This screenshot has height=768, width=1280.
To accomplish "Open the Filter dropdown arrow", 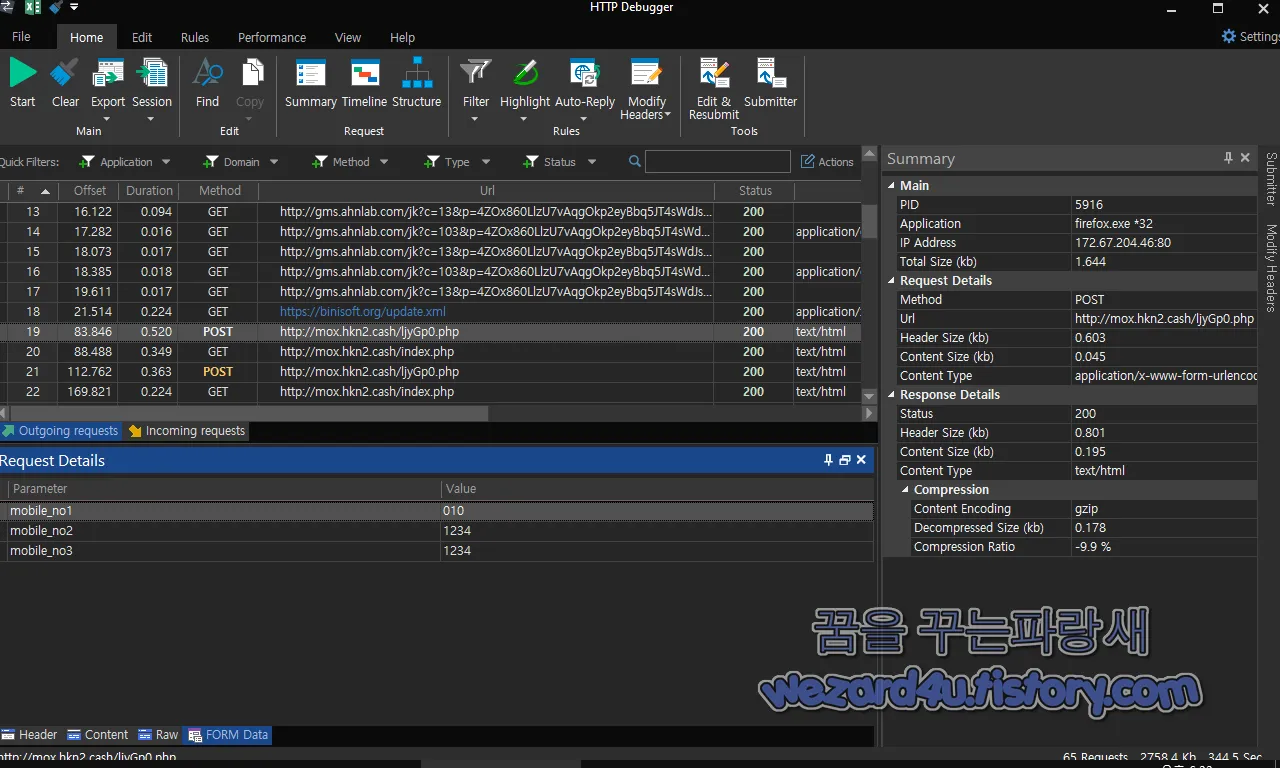I will pos(475,119).
